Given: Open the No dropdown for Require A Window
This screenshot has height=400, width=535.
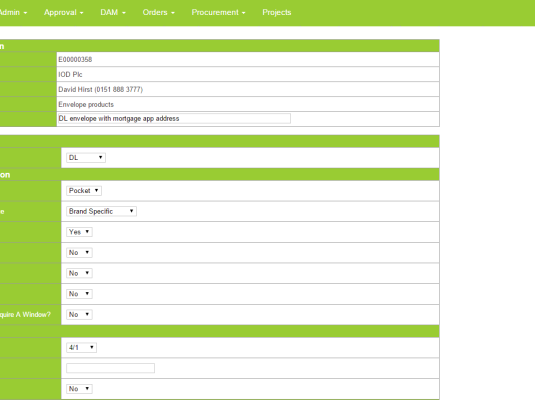Looking at the screenshot, I should tap(79, 314).
